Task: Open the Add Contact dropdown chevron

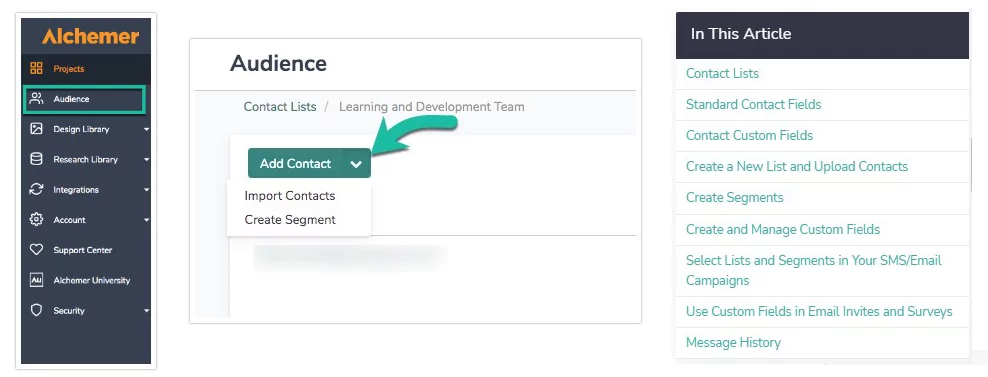Action: (x=356, y=164)
